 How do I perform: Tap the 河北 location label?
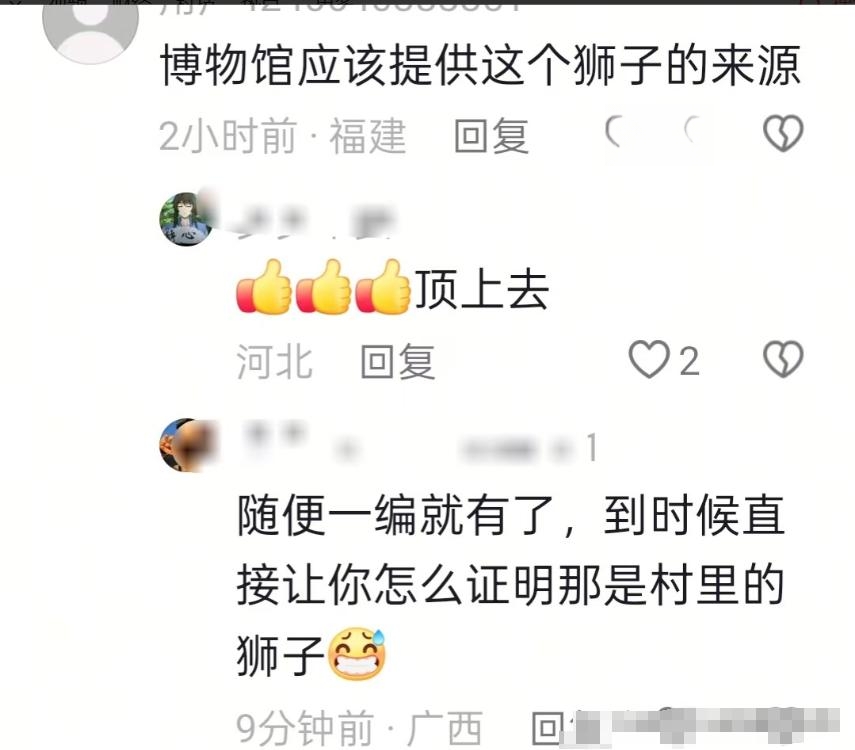coord(275,361)
